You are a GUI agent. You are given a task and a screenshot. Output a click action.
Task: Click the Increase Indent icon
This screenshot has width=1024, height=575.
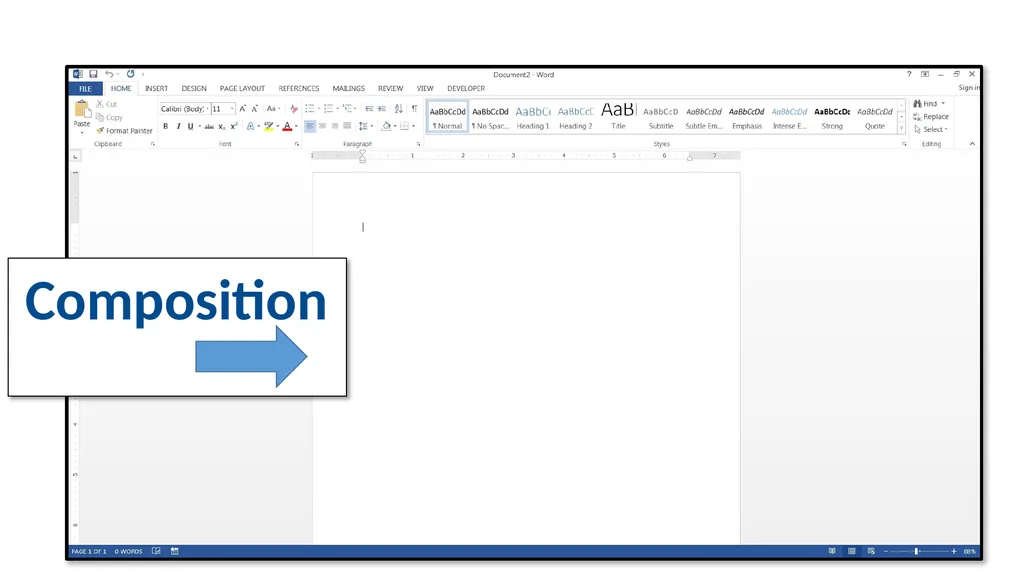coord(382,109)
